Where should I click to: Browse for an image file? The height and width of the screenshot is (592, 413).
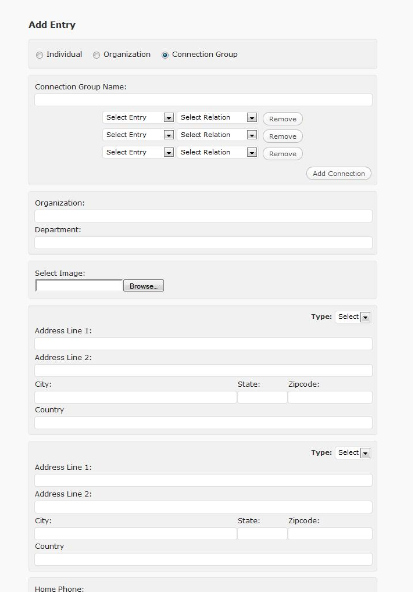click(x=143, y=286)
